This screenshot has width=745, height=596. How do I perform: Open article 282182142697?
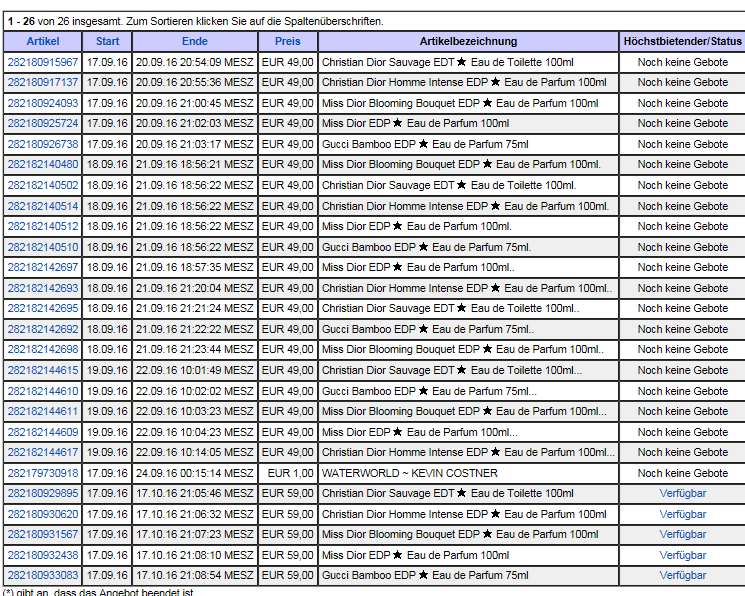(x=43, y=267)
